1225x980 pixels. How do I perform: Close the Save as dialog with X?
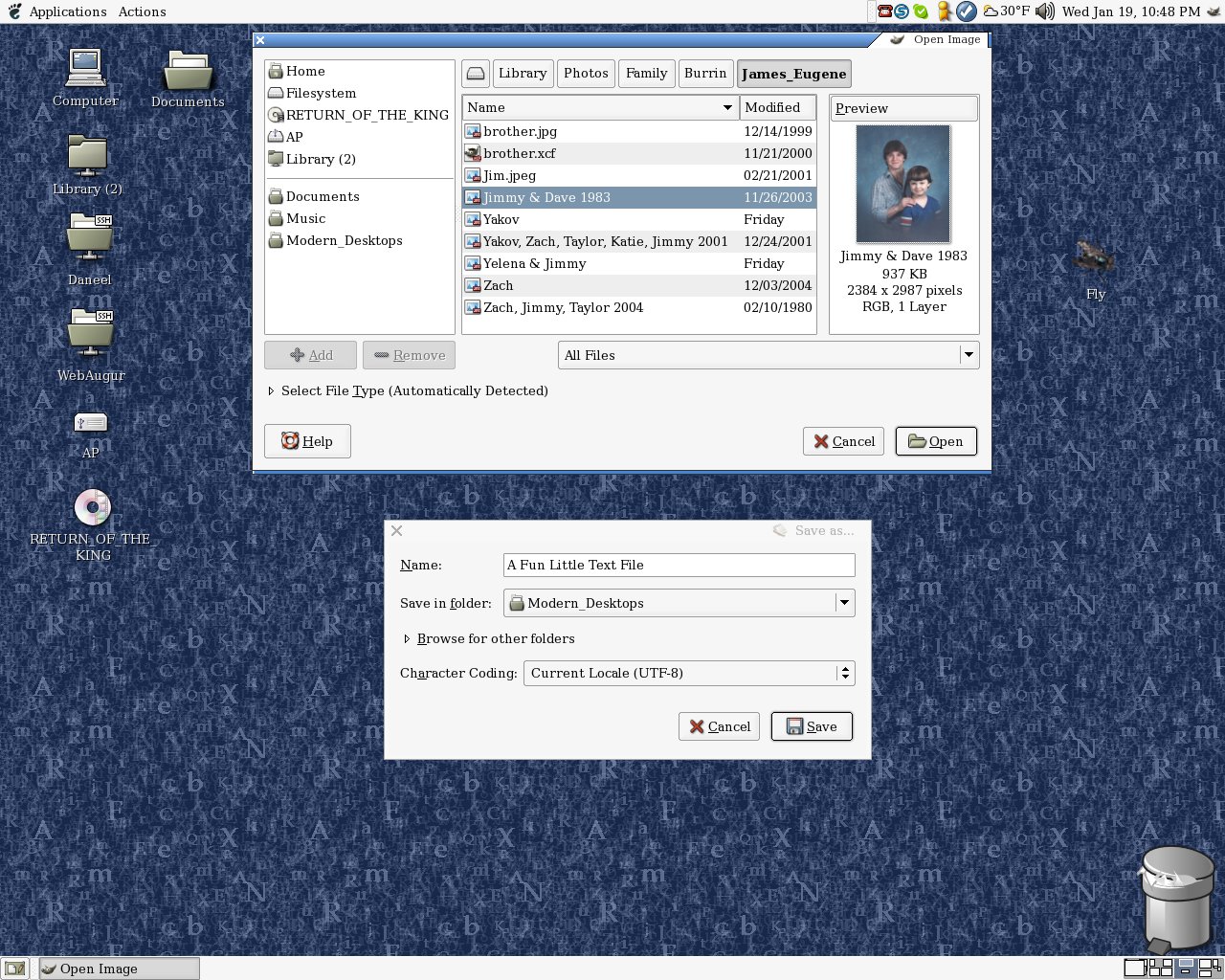(397, 530)
